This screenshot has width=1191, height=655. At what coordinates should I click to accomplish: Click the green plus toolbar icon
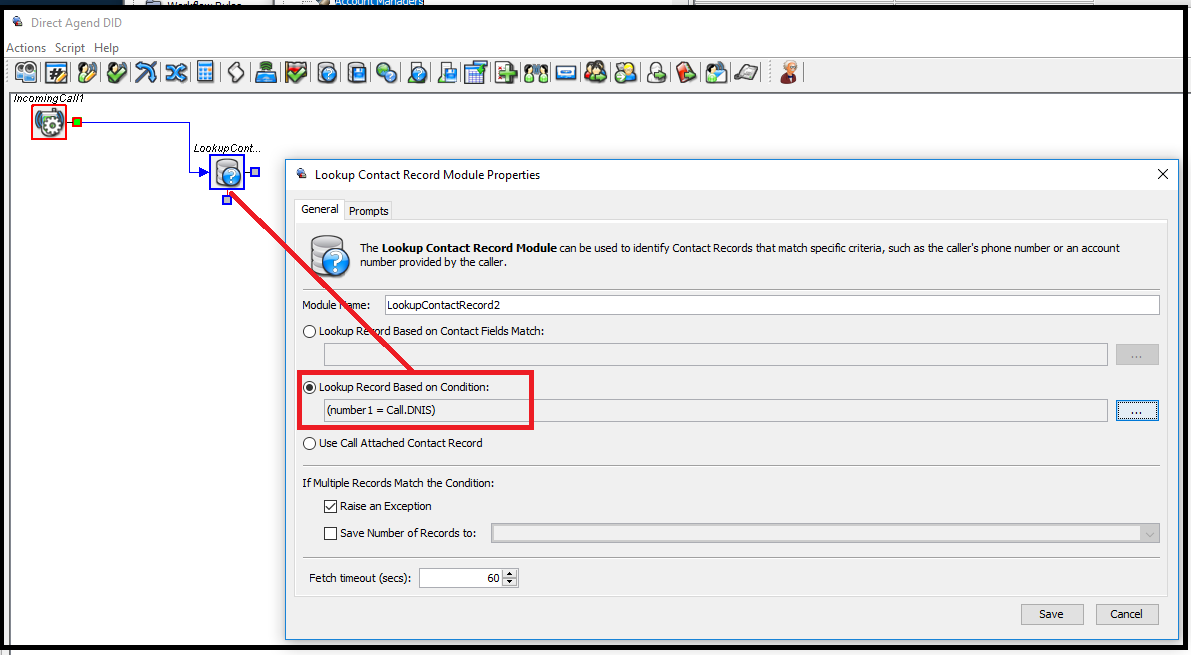pos(506,73)
